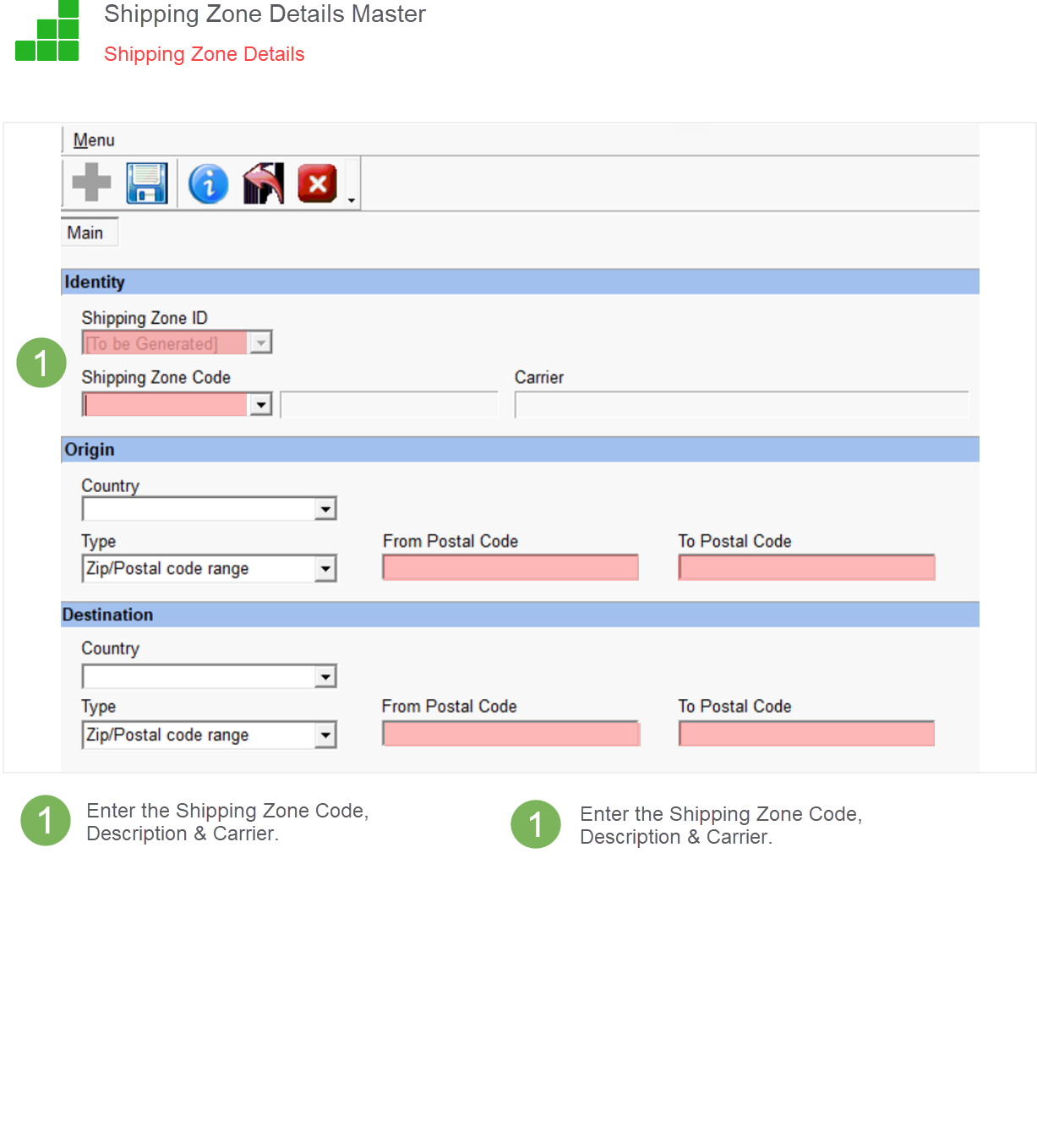Click the Destination To Postal Code field
The height and width of the screenshot is (1148, 1037).
805,734
